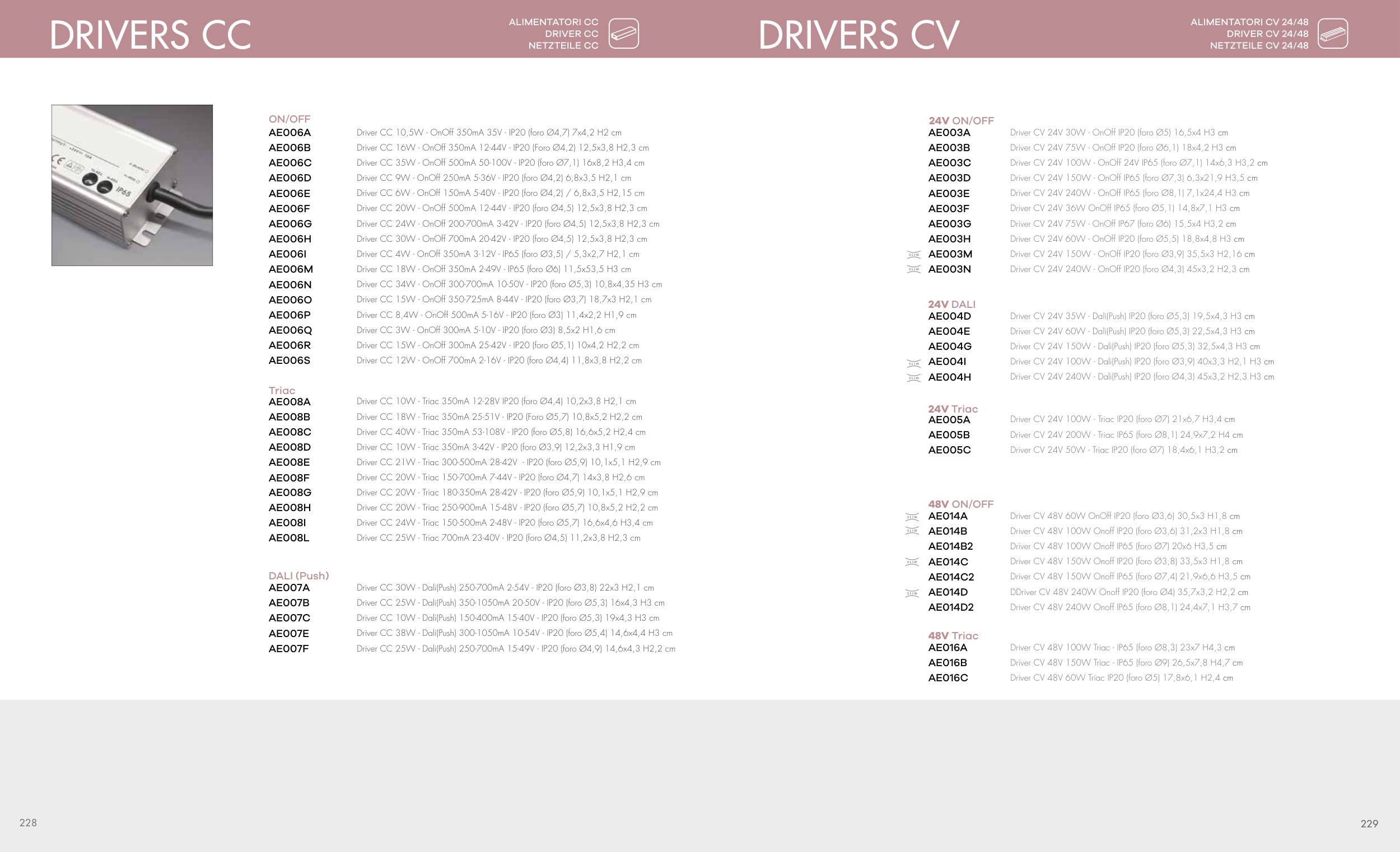The width and height of the screenshot is (1400, 852).
Task: Select the Triac section heading under Drivers CC
Action: click(282, 390)
